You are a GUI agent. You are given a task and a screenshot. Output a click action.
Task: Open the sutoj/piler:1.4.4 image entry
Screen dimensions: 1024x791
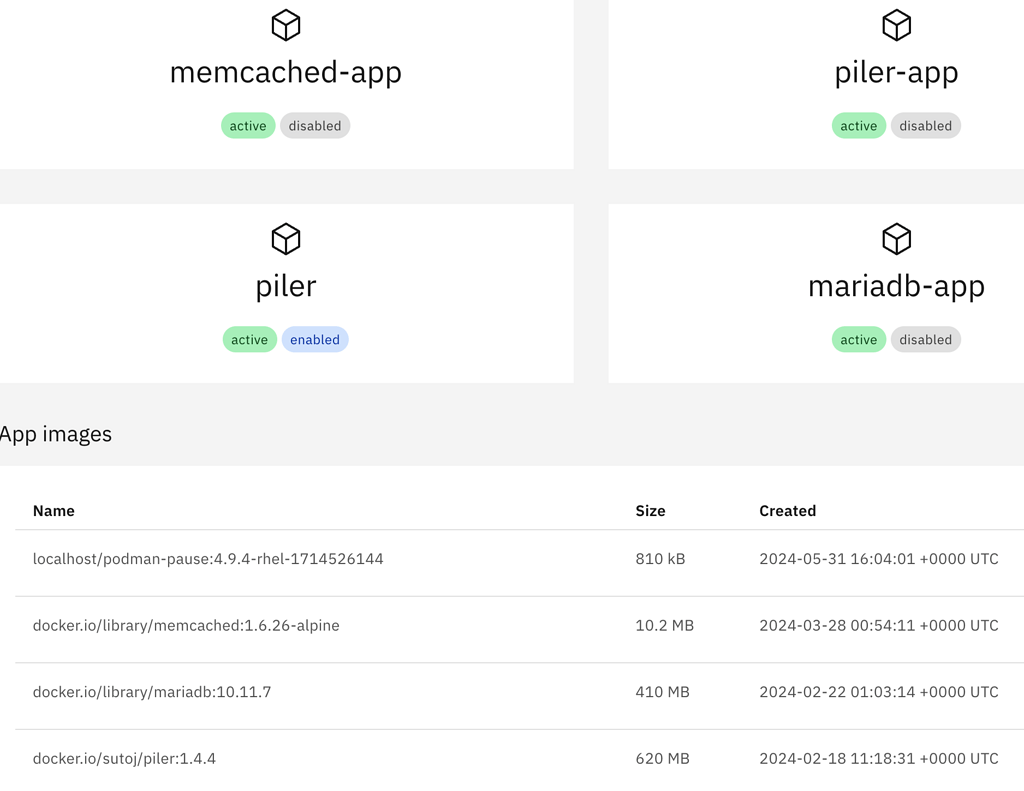click(125, 758)
